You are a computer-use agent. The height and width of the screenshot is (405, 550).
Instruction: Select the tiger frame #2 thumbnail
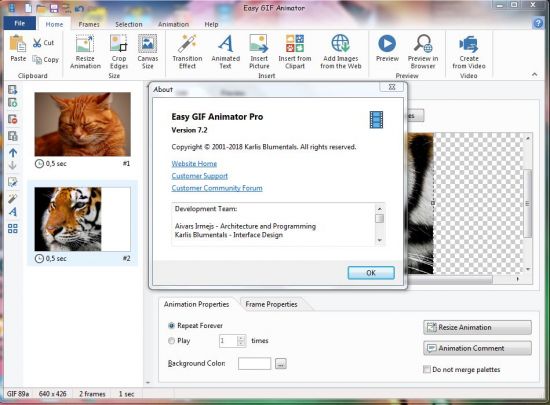pos(82,219)
